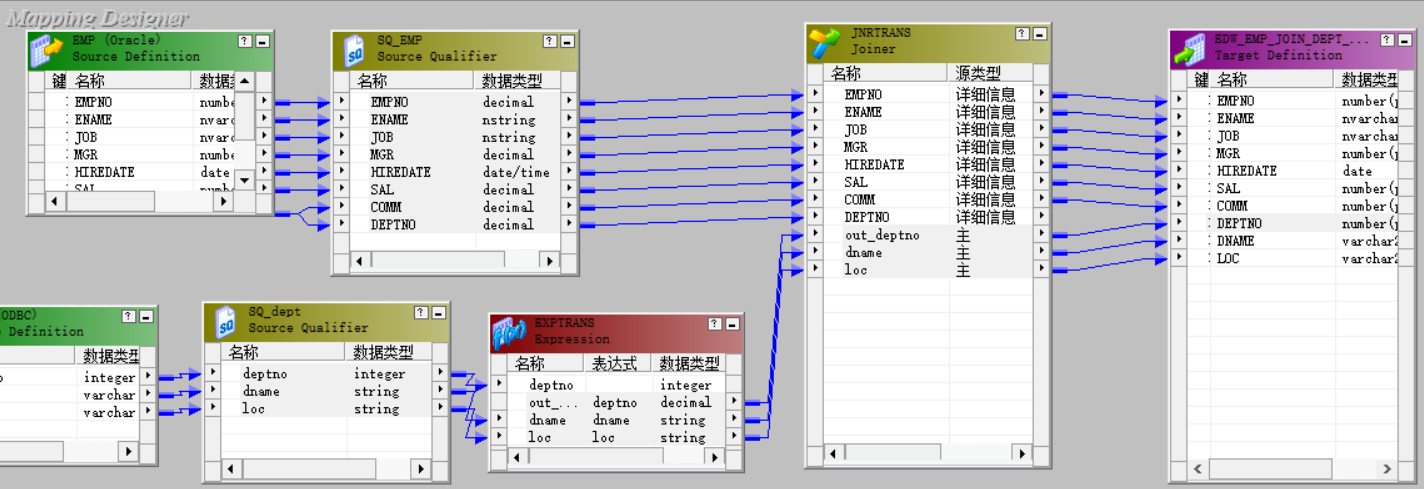Select HIREDATE row in SQ_EMP
Viewport: 1424px width, 489px height.
455,172
